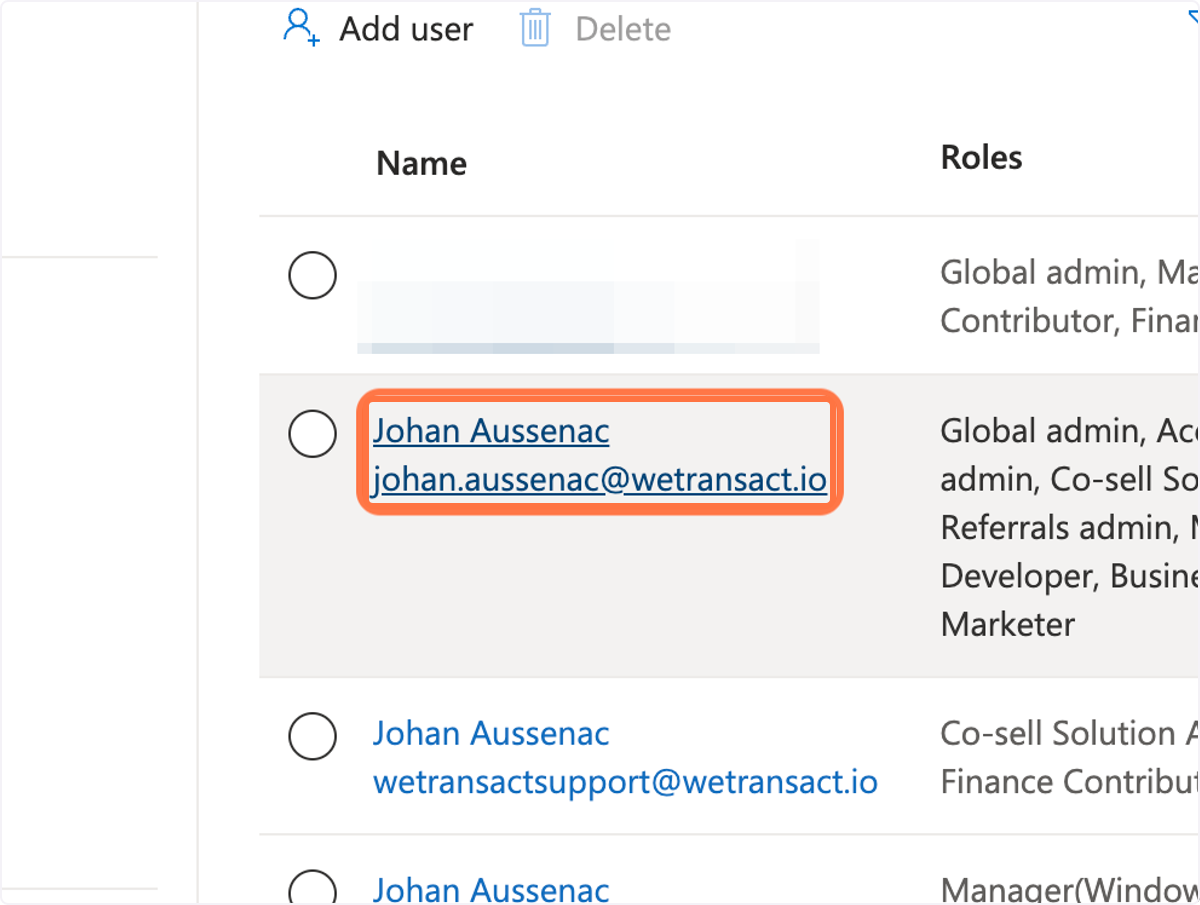Click the 'Manager(Window' roles text

pos(1069,889)
